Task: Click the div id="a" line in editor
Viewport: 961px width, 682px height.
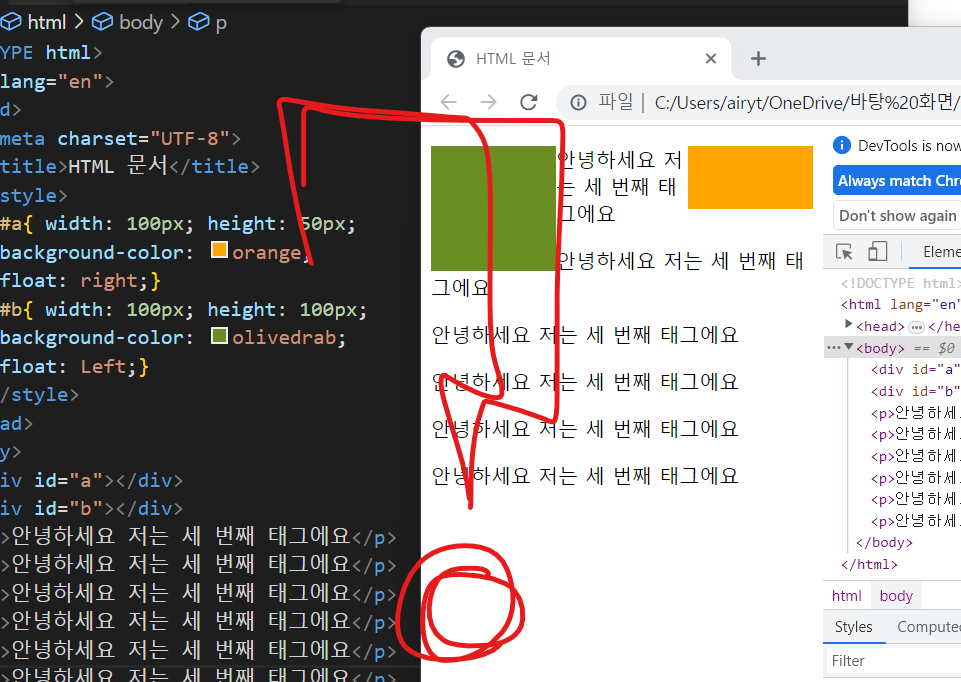Action: coord(91,480)
